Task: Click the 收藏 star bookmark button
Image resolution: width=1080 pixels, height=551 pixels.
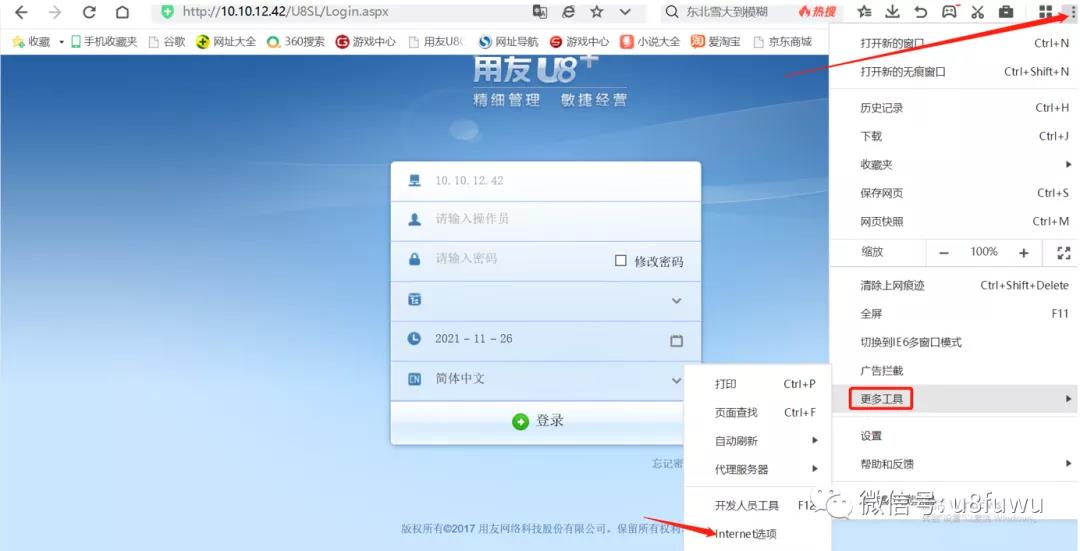Action: pos(32,41)
